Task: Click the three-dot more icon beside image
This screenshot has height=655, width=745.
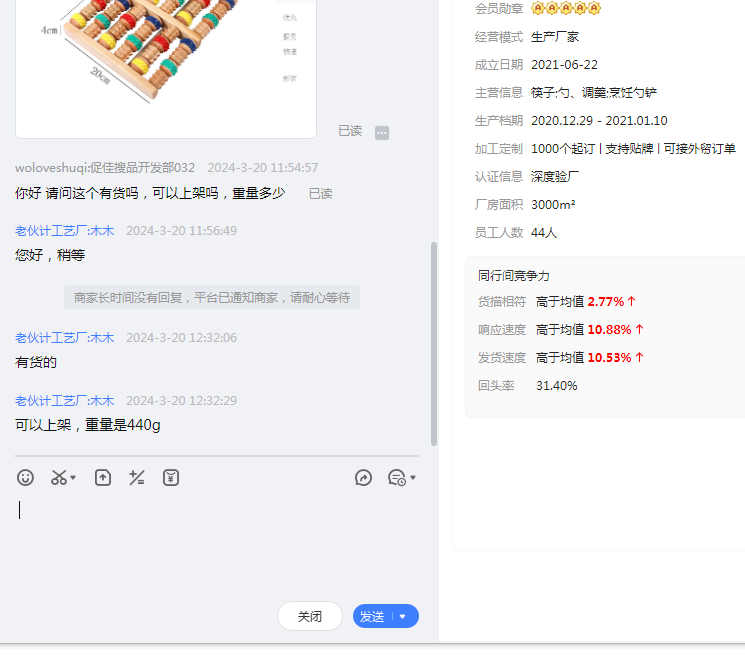Action: click(382, 133)
